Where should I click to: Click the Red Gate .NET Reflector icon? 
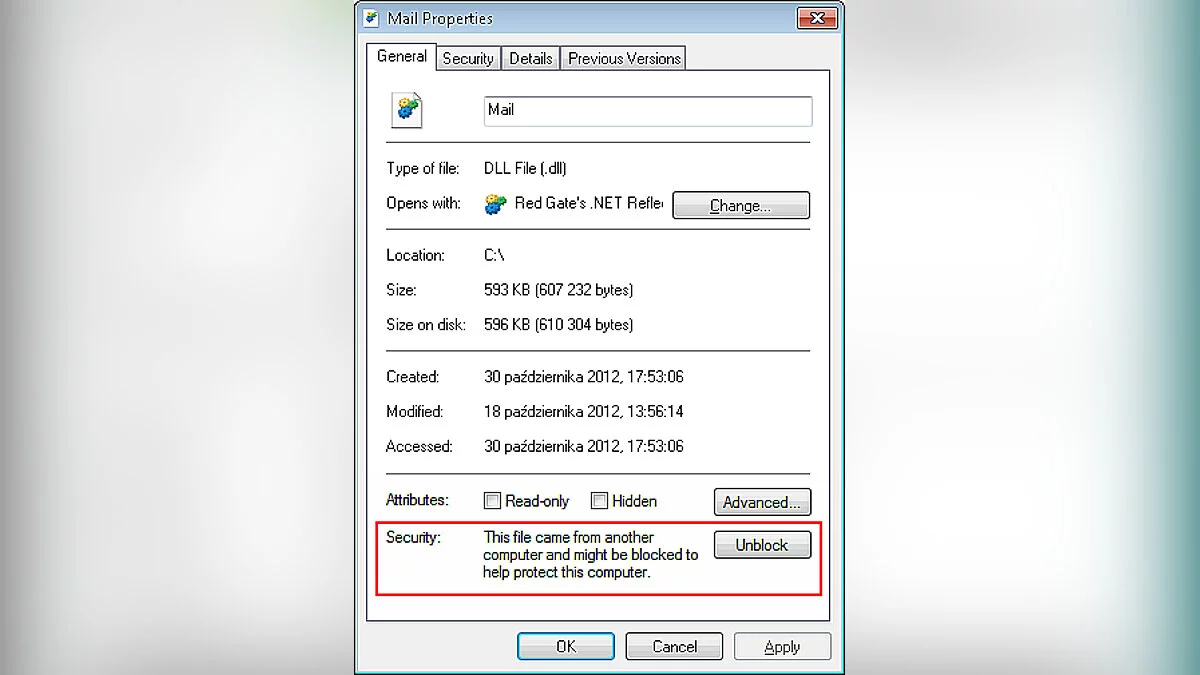tap(495, 204)
